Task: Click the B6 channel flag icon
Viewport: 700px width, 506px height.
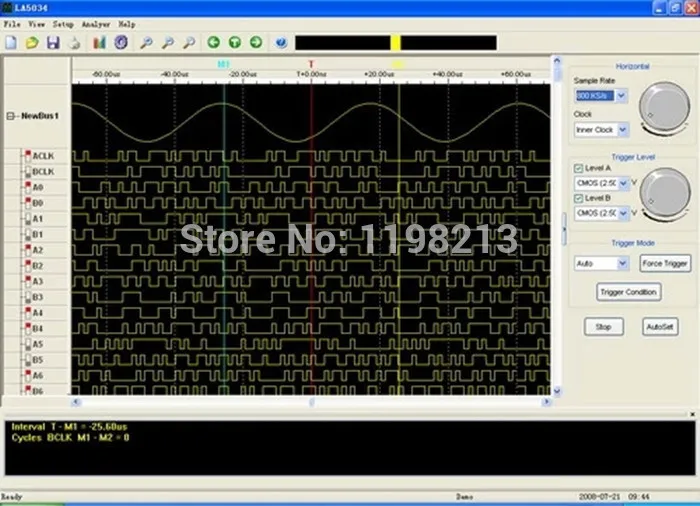Action: coord(28,390)
